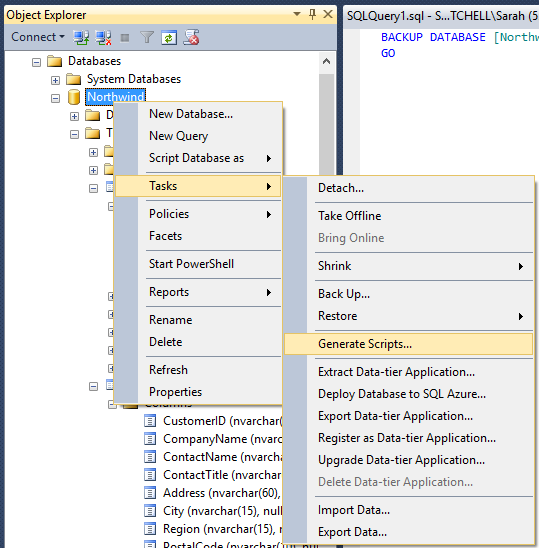
Task: Click the green Refresh toolbar icon
Action: (x=169, y=37)
